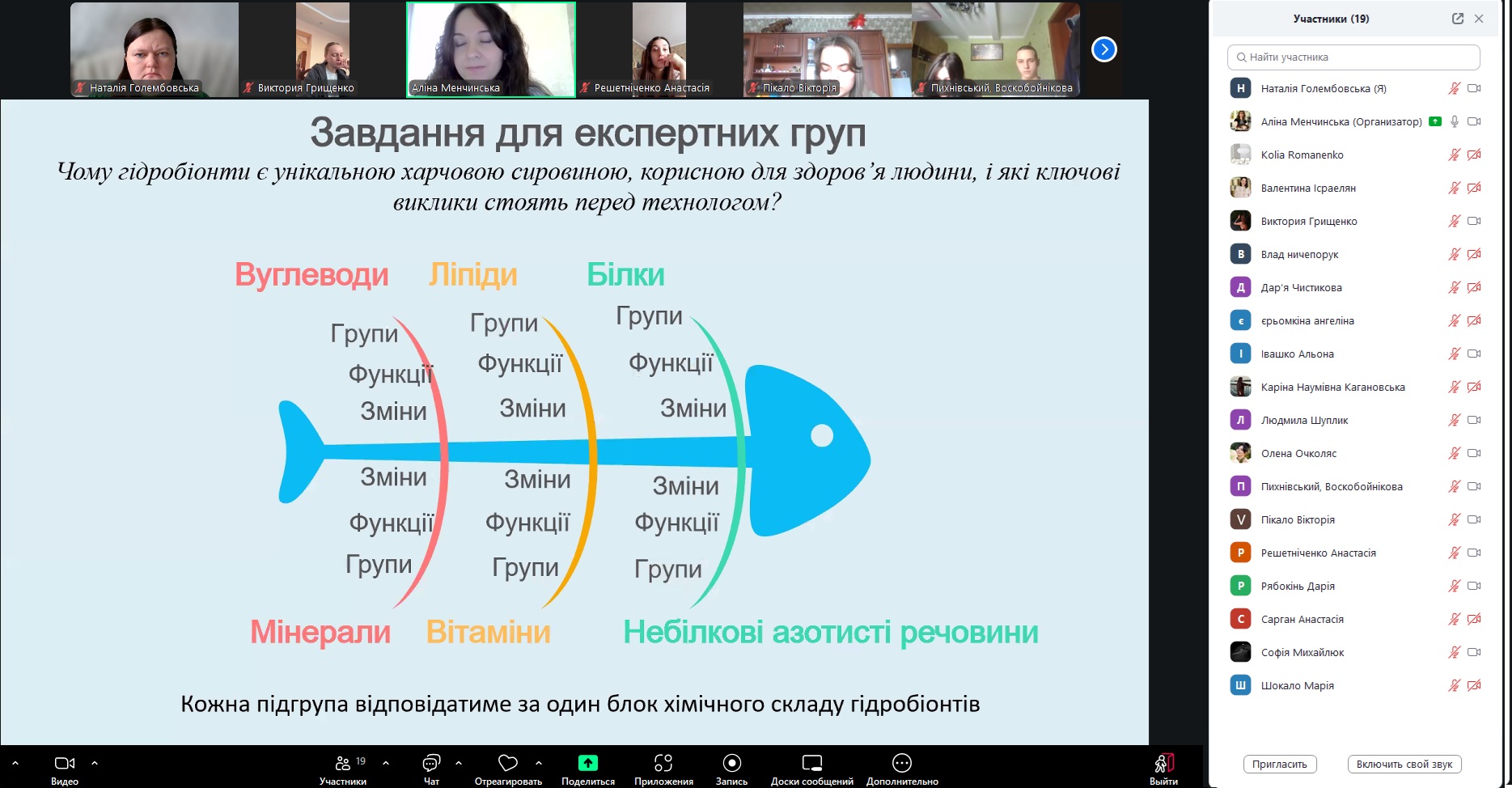Click camera icon for Аліна Менчинська (Организатор)
The image size is (1512, 788).
click(1474, 121)
